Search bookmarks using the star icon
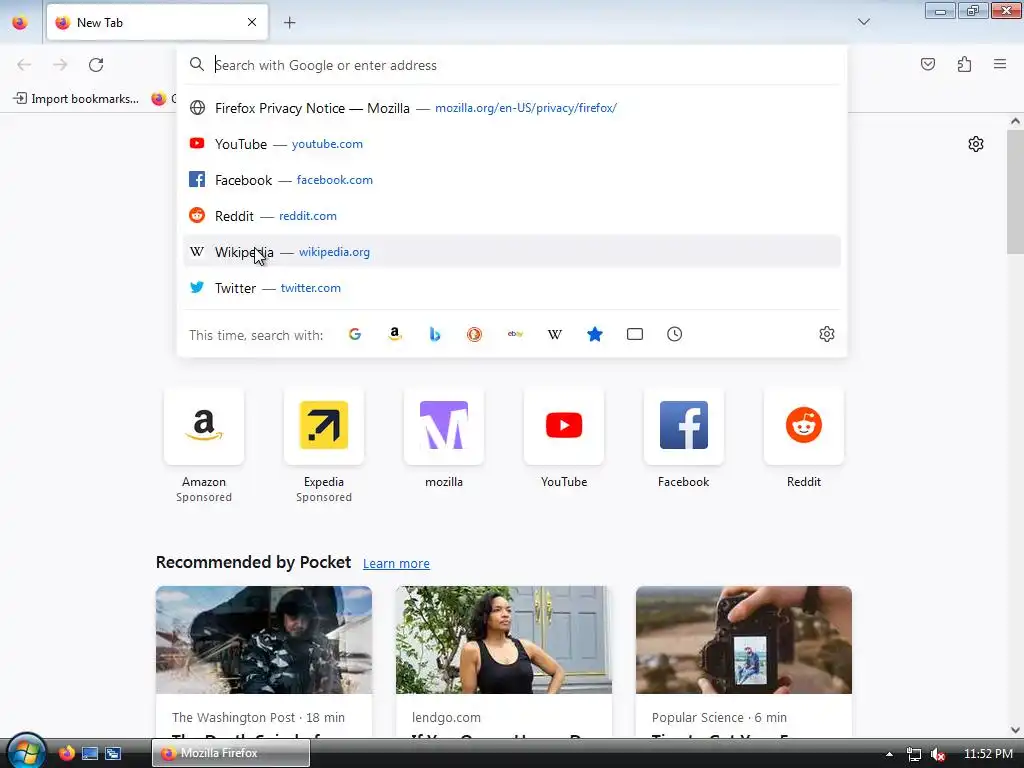 click(595, 334)
